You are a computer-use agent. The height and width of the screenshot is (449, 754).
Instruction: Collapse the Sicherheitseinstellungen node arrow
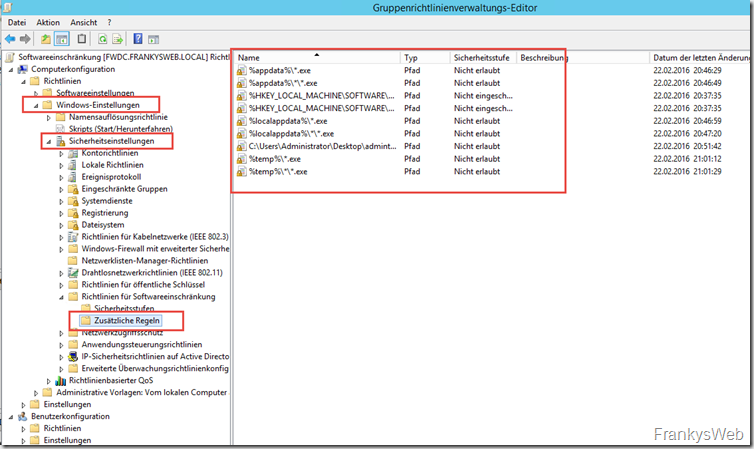coord(48,142)
